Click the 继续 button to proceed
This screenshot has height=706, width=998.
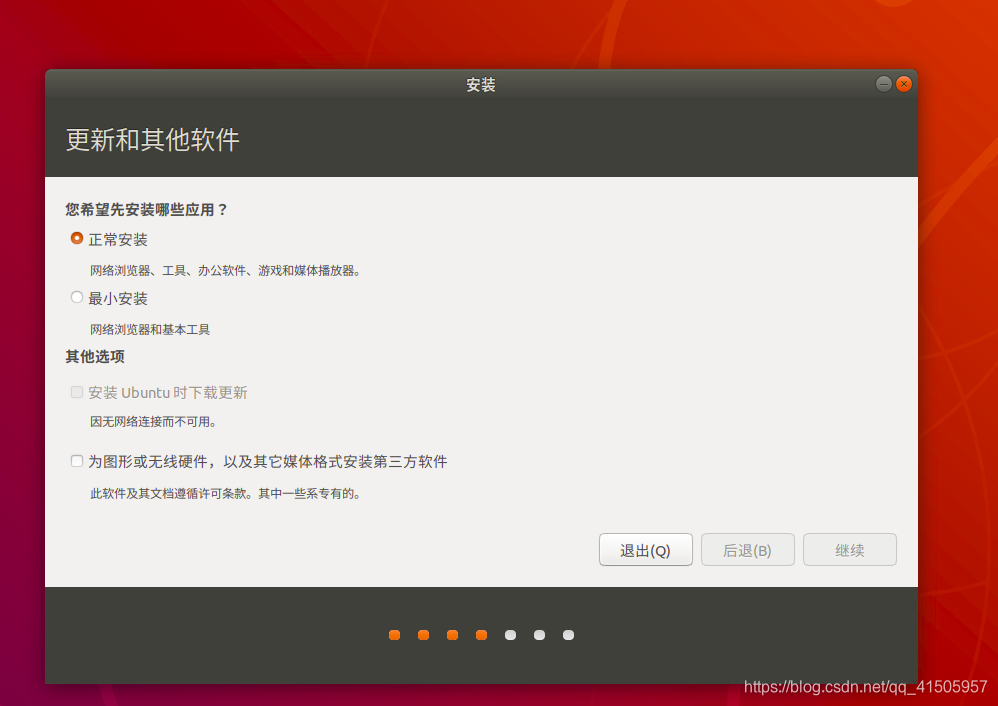click(x=849, y=549)
